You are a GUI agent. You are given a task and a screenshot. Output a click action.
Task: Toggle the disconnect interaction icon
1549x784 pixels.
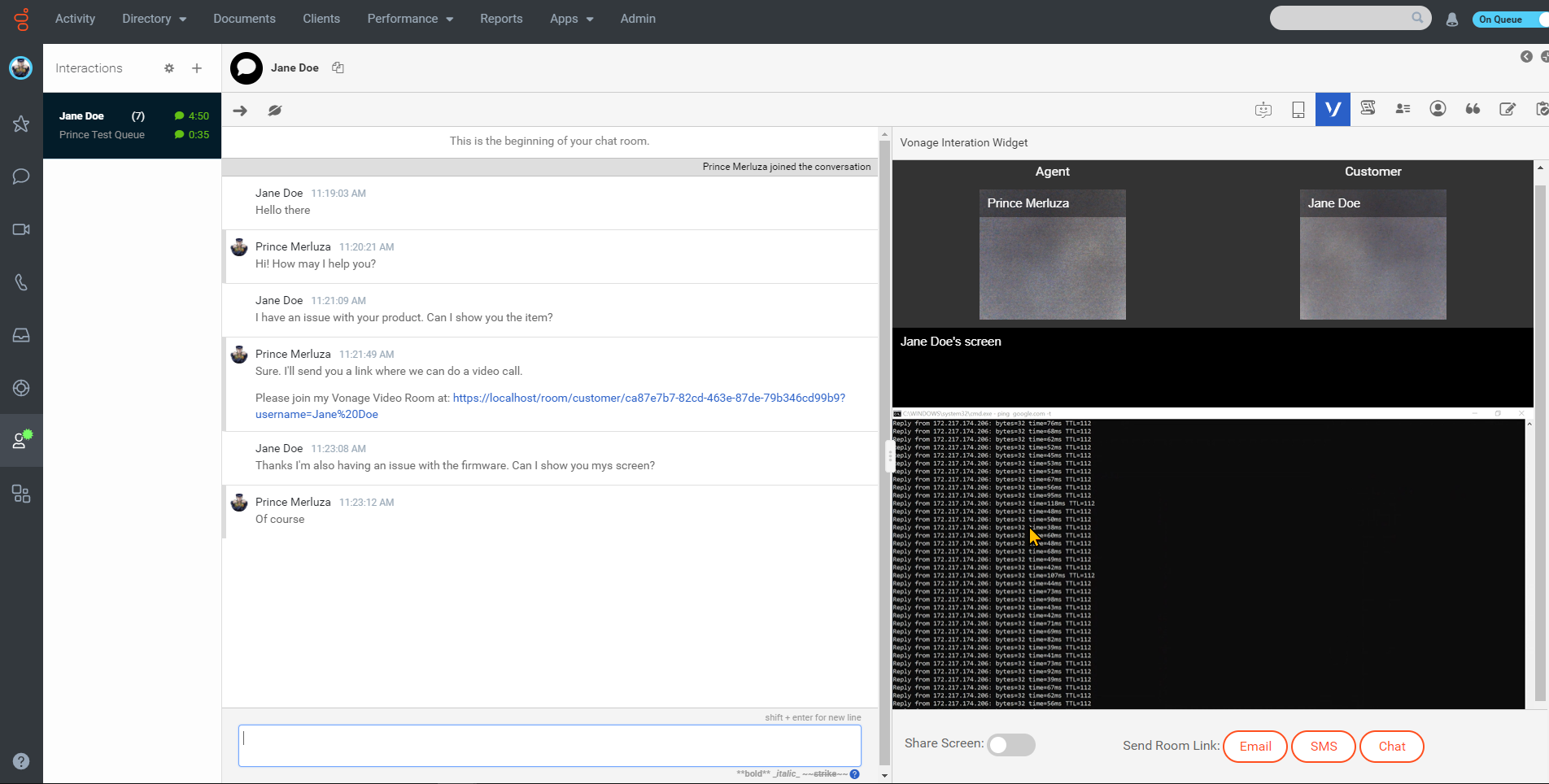pos(274,110)
